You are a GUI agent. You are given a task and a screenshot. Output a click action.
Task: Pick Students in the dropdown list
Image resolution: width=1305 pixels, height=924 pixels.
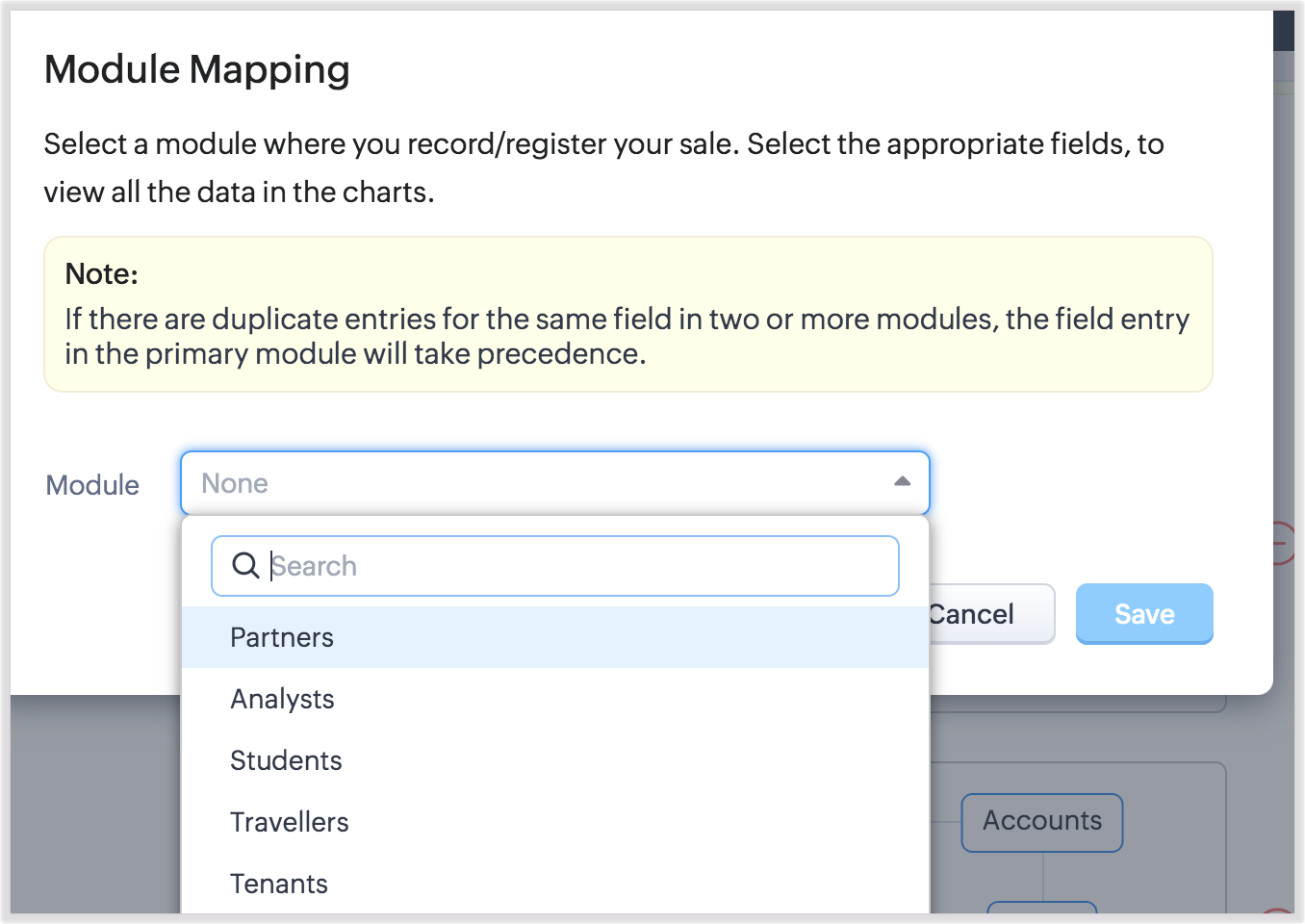pos(286,760)
